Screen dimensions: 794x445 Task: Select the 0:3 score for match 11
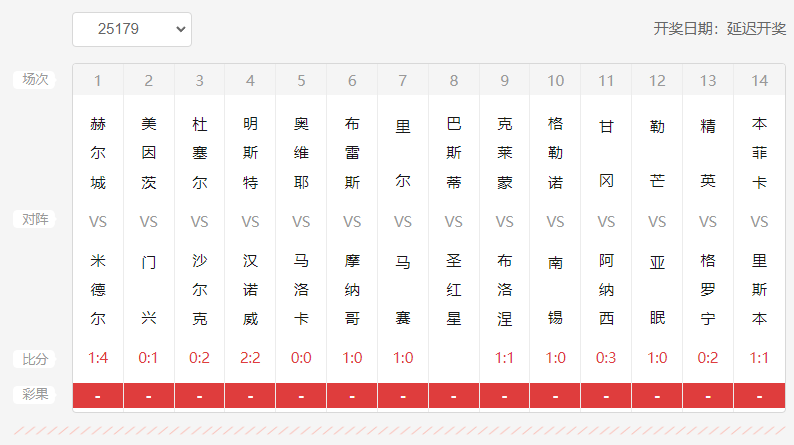pos(606,358)
